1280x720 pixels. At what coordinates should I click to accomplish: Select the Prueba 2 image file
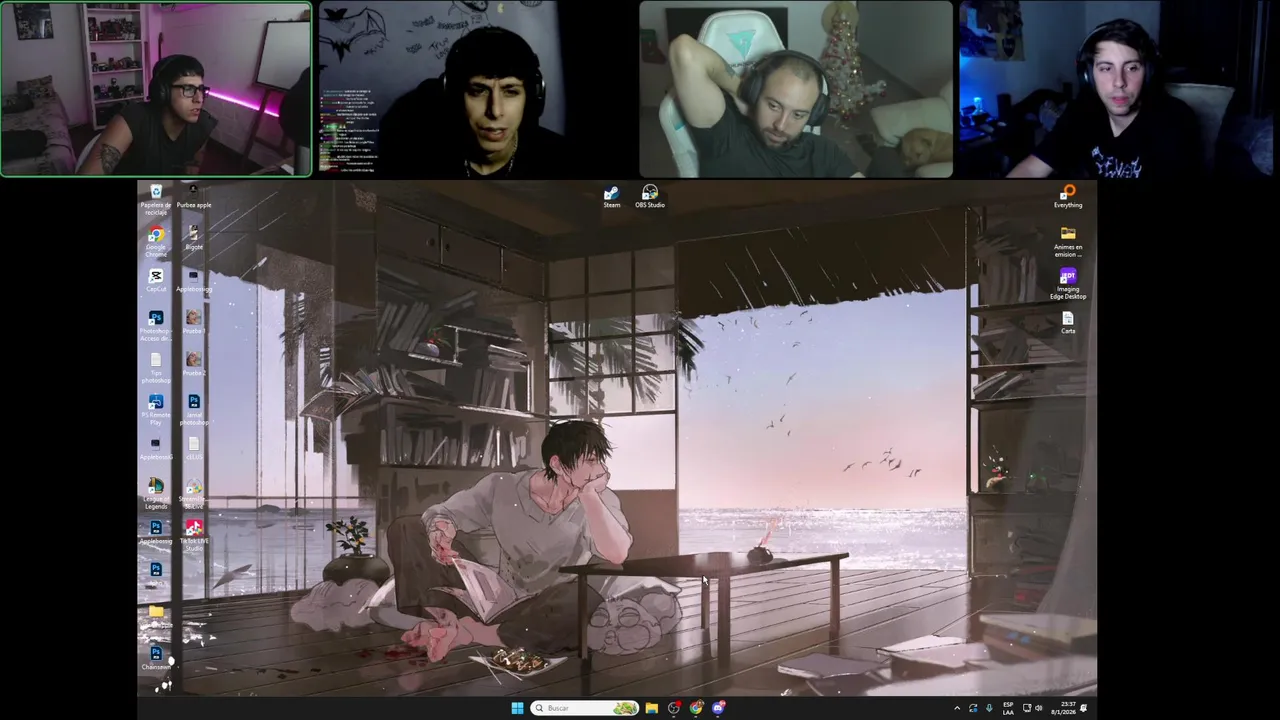tap(193, 364)
